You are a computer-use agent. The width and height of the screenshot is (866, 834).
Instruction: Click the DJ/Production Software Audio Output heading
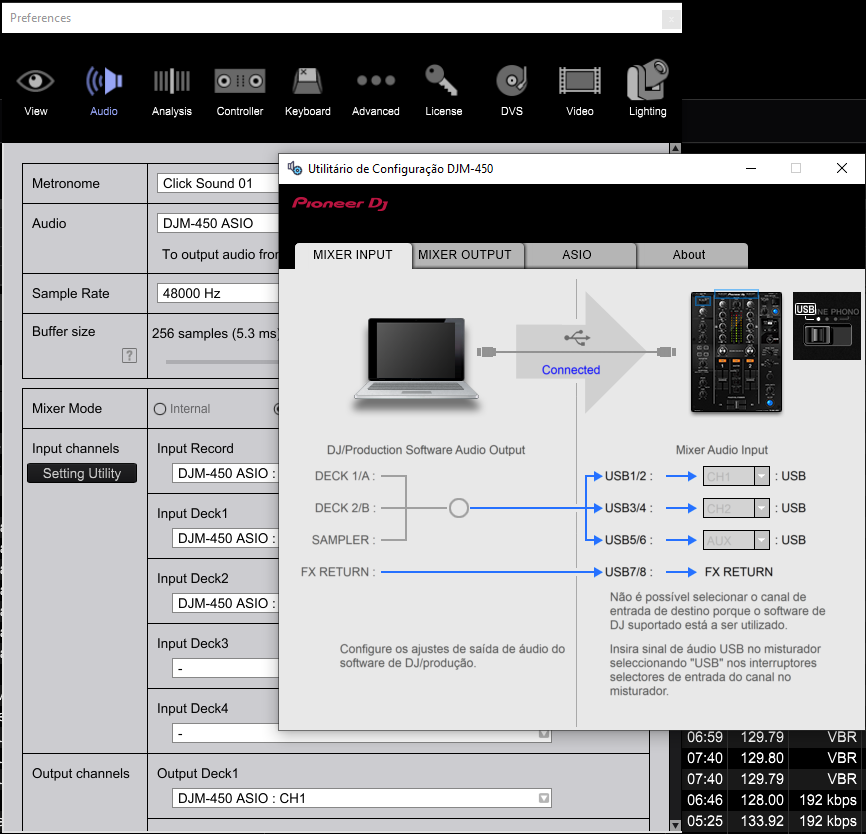pyautogui.click(x=426, y=450)
